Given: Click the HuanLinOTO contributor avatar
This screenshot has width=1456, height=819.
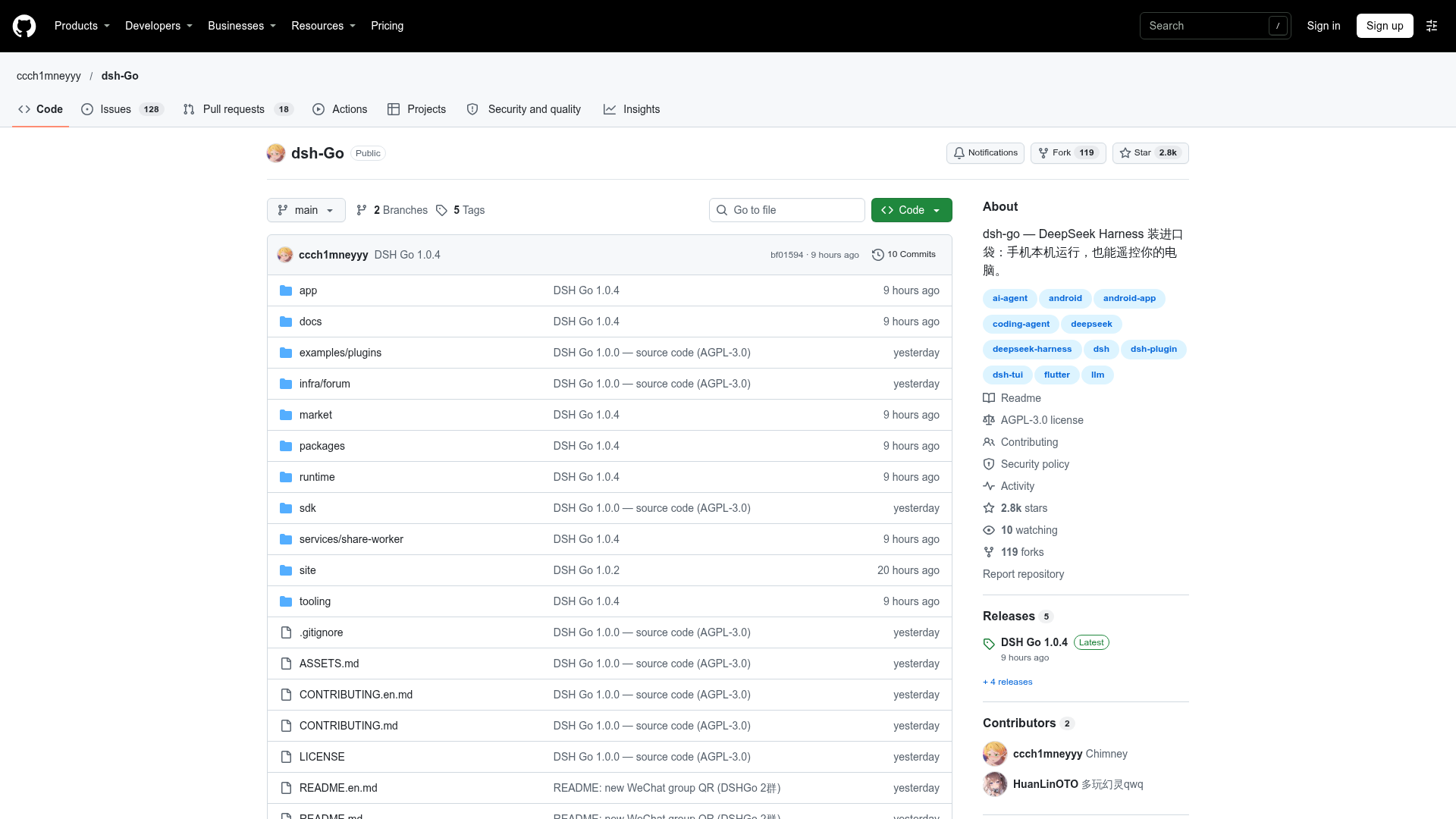Looking at the screenshot, I should pos(995,784).
